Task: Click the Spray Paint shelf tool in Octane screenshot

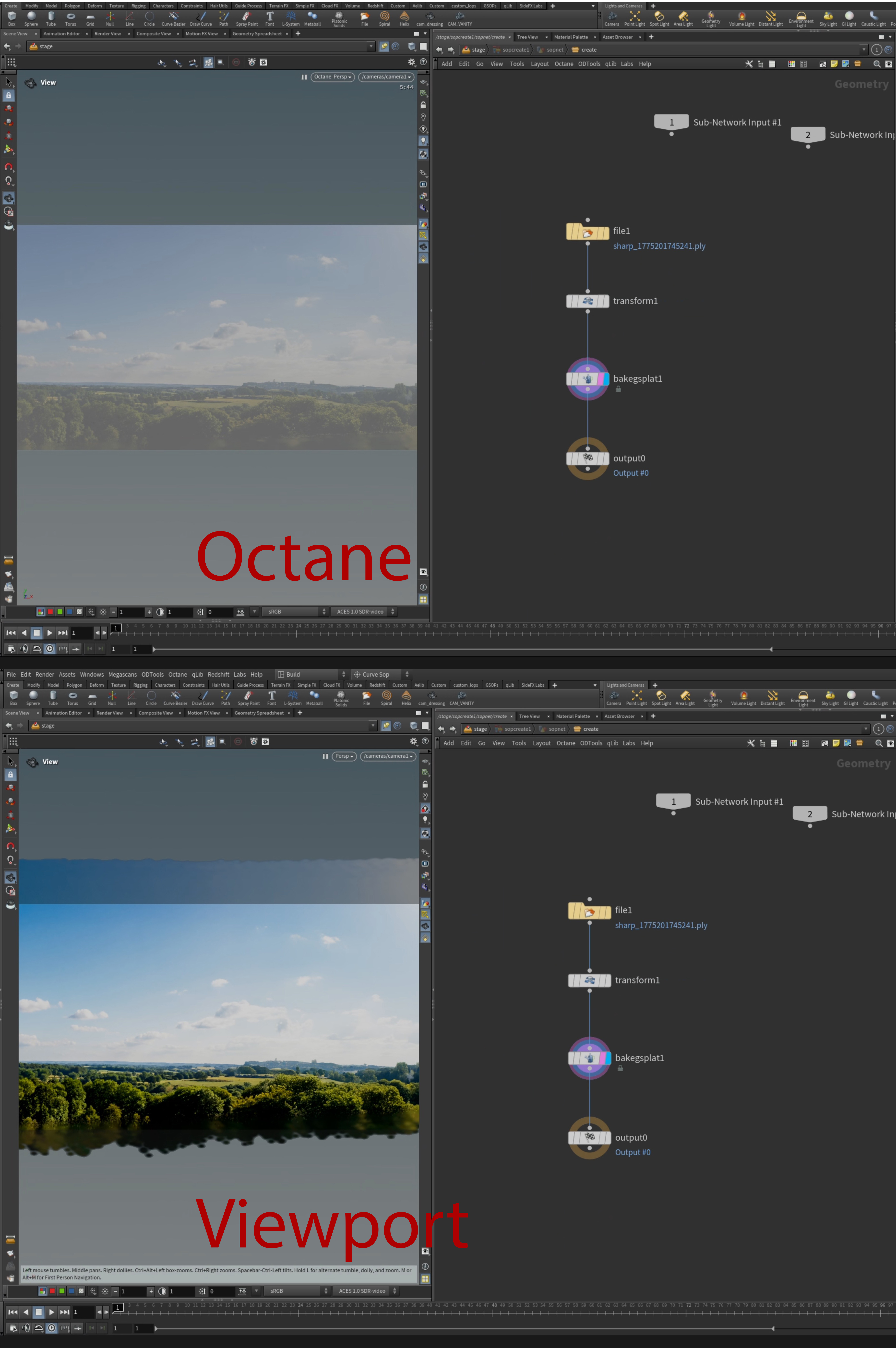Action: click(246, 18)
